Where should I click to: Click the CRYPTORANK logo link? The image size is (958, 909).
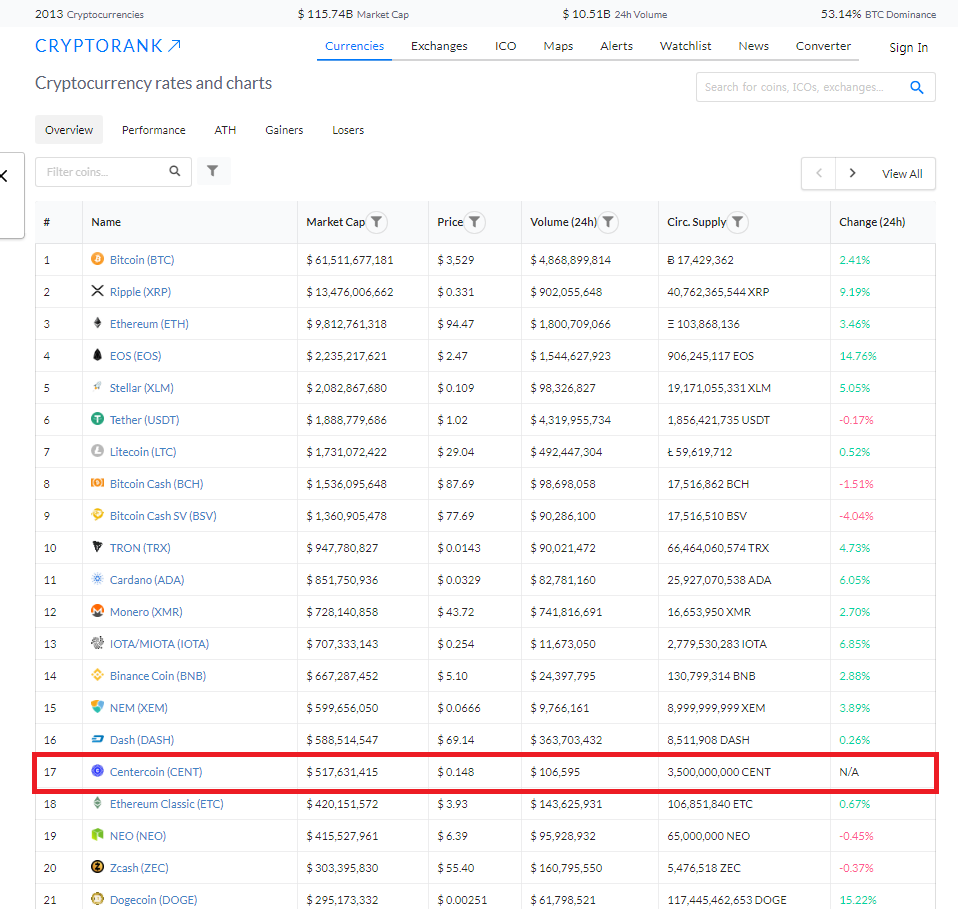(108, 46)
